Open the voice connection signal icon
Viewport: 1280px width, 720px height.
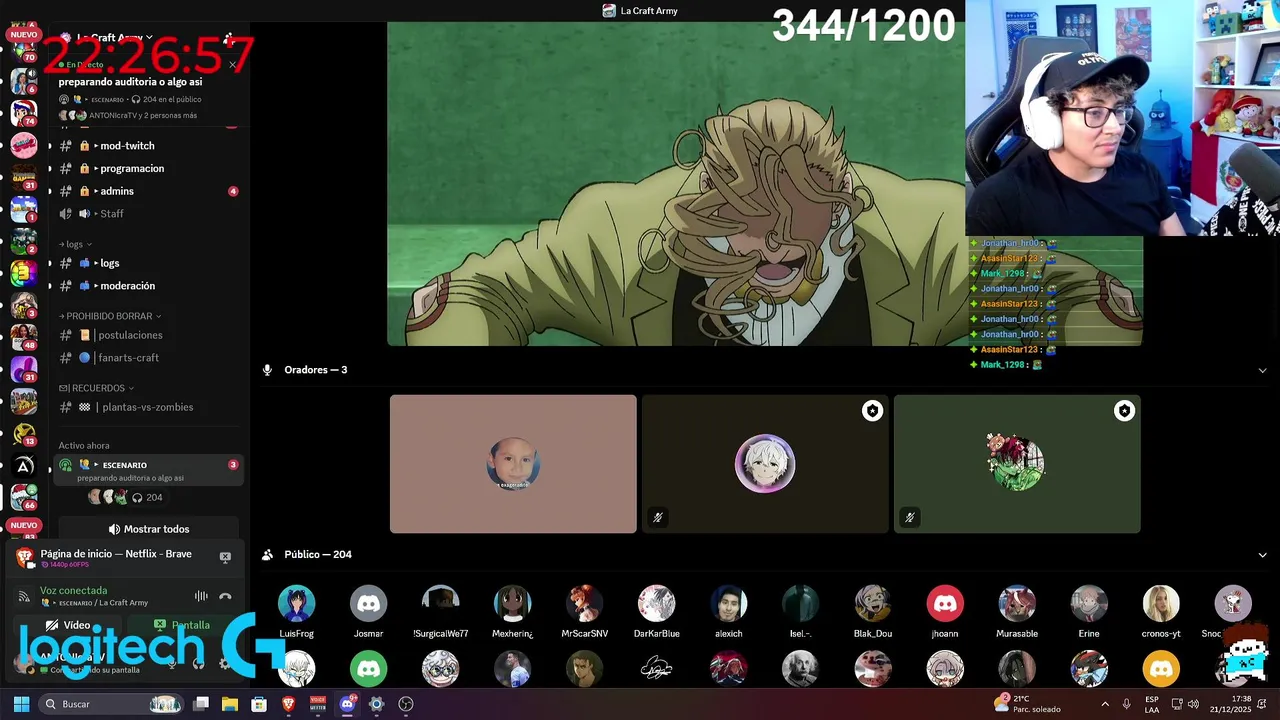pyautogui.click(x=24, y=596)
